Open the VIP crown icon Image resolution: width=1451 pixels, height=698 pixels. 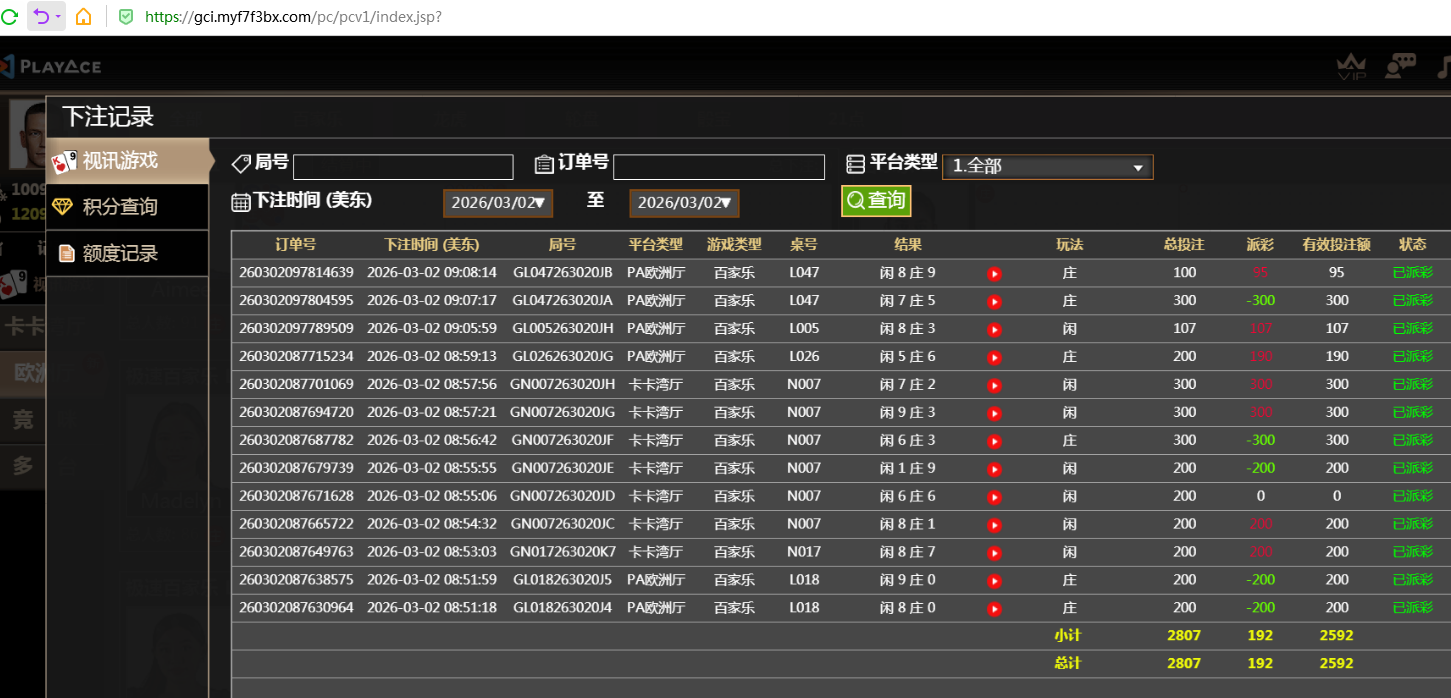(x=1352, y=66)
